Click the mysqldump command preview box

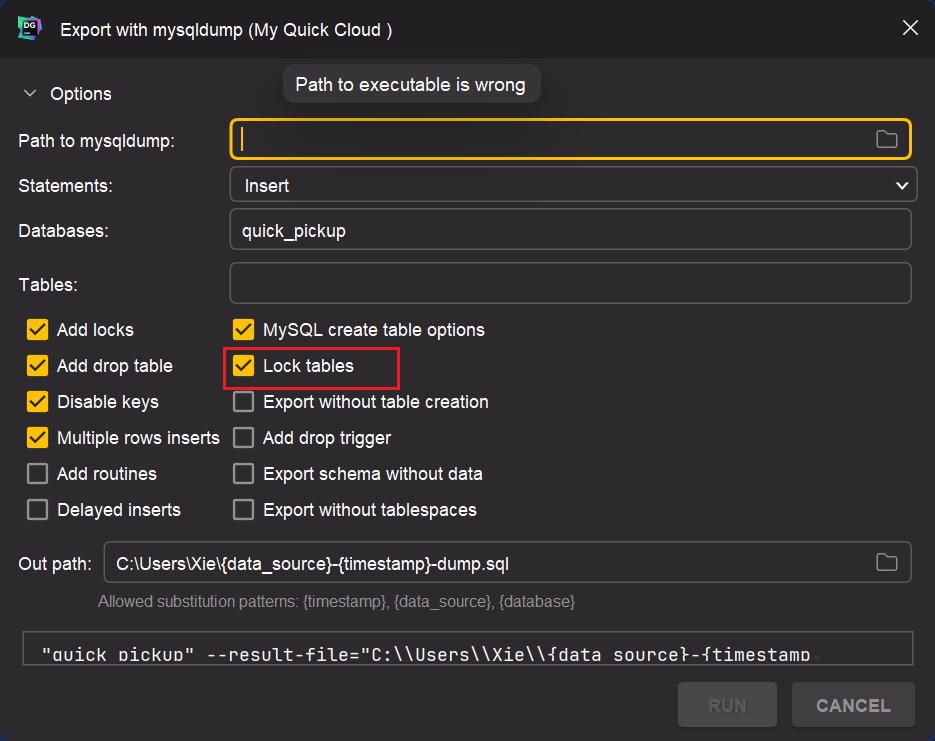click(x=468, y=648)
